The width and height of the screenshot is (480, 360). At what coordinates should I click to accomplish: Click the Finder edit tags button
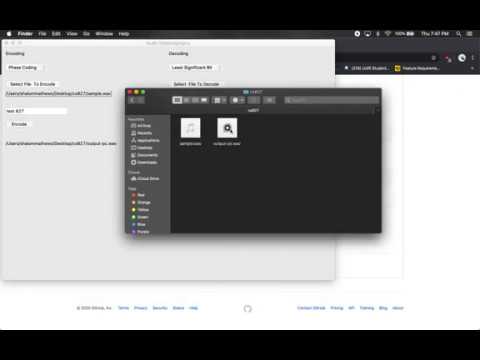click(x=269, y=100)
